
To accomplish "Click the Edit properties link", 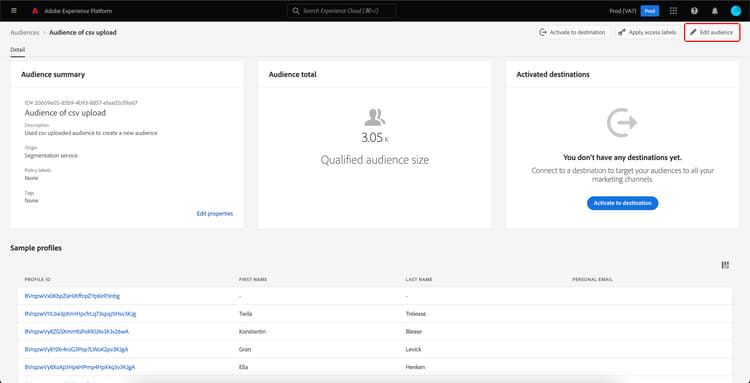I will 215,214.
